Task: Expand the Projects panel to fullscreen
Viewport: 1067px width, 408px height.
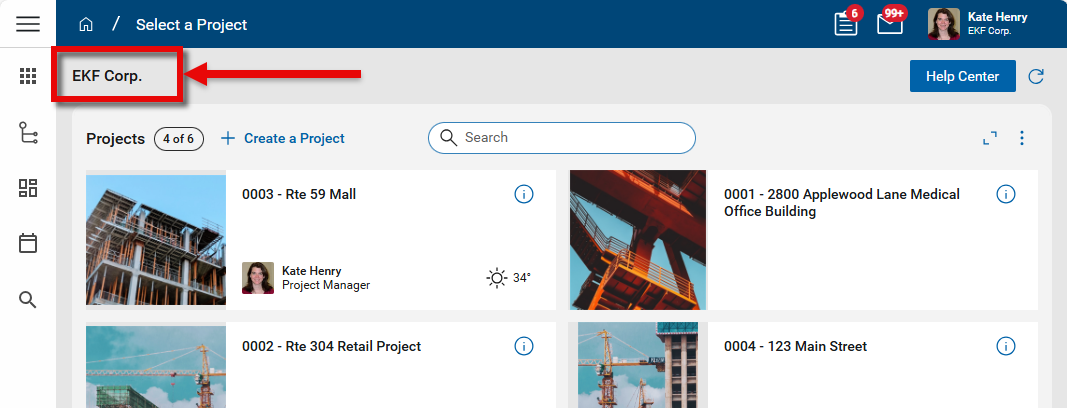Action: point(990,139)
